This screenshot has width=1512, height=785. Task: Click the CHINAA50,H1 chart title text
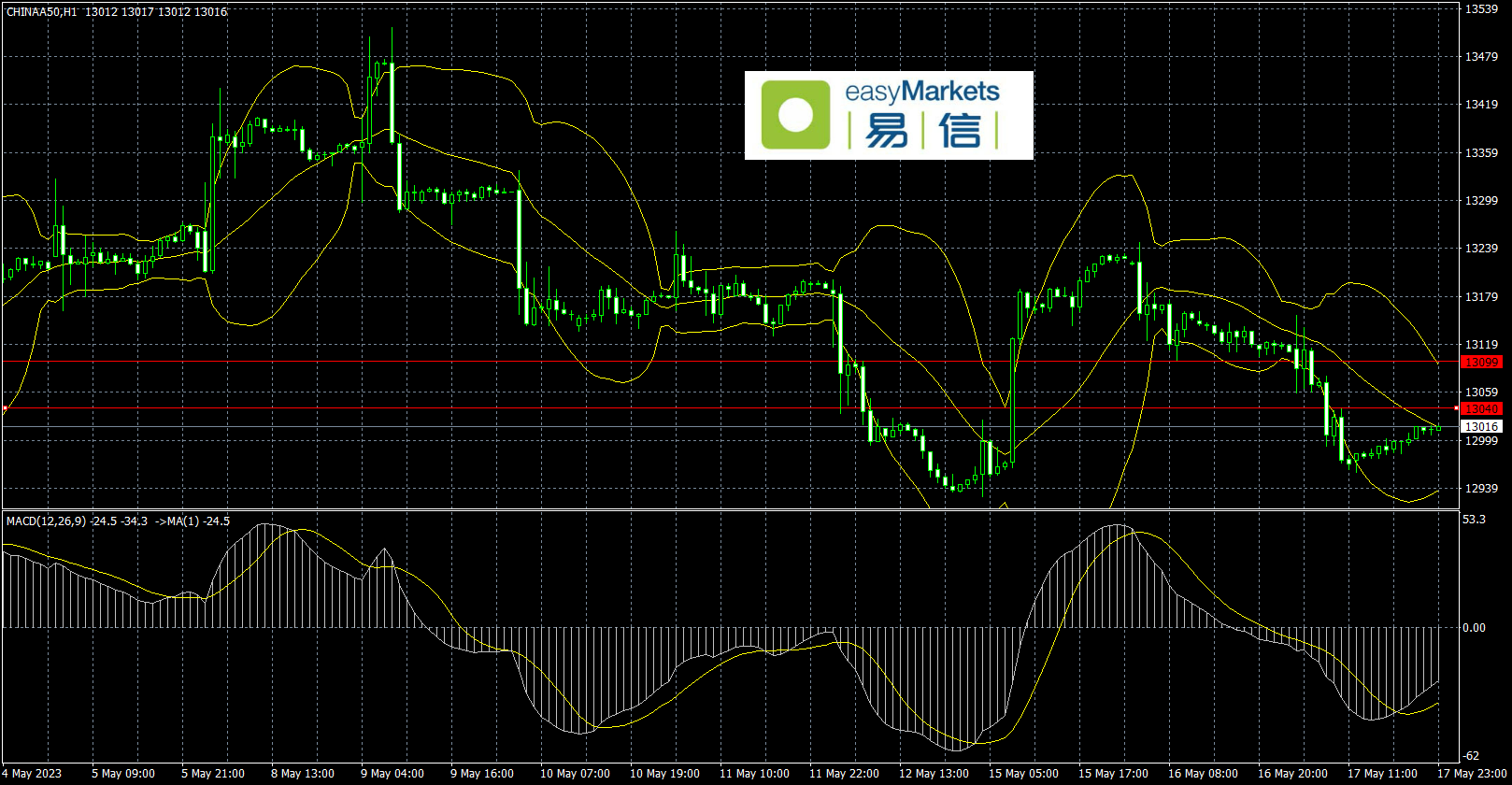coord(42,12)
